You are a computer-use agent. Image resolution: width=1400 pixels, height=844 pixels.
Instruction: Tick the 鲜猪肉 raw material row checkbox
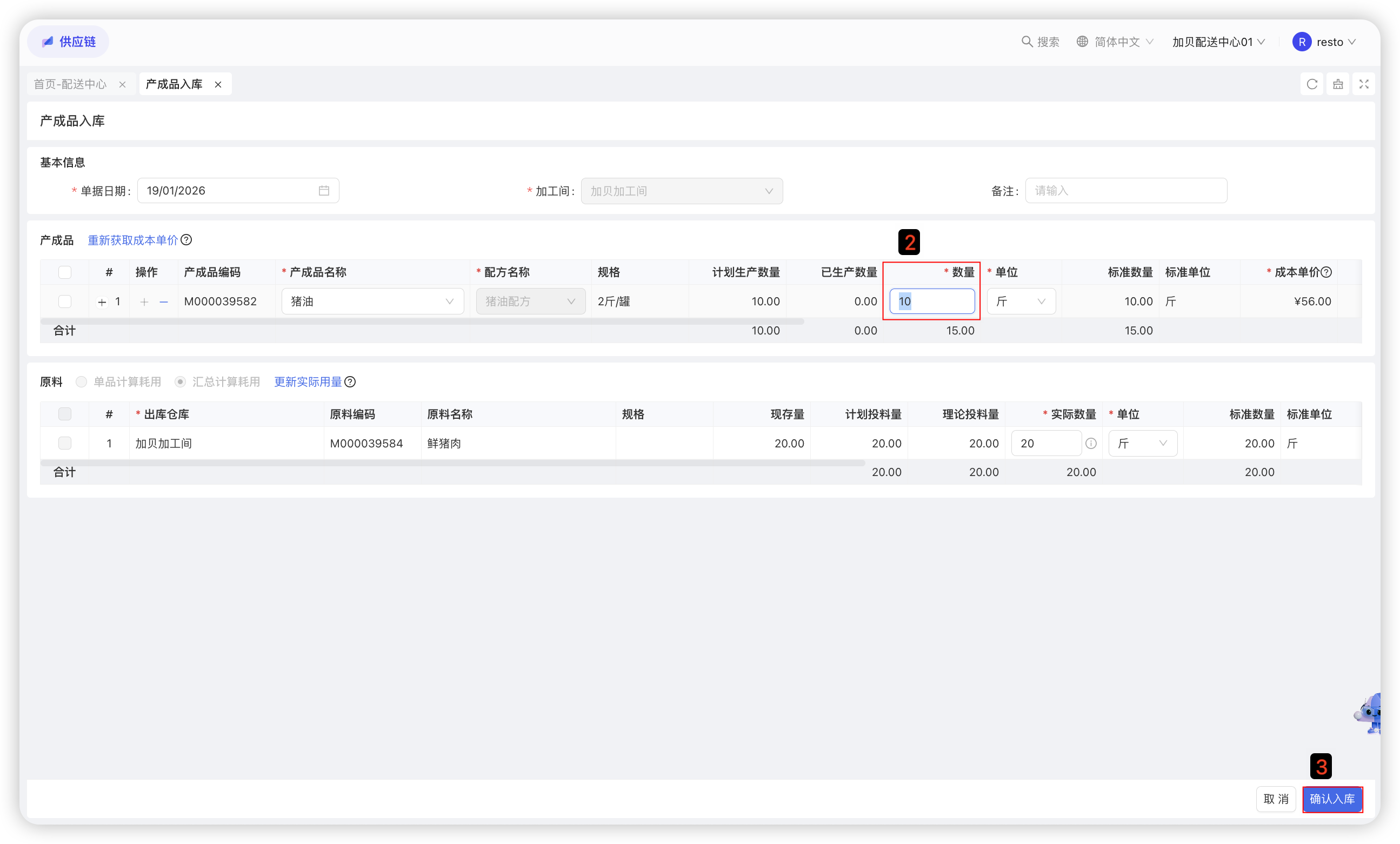click(x=65, y=444)
